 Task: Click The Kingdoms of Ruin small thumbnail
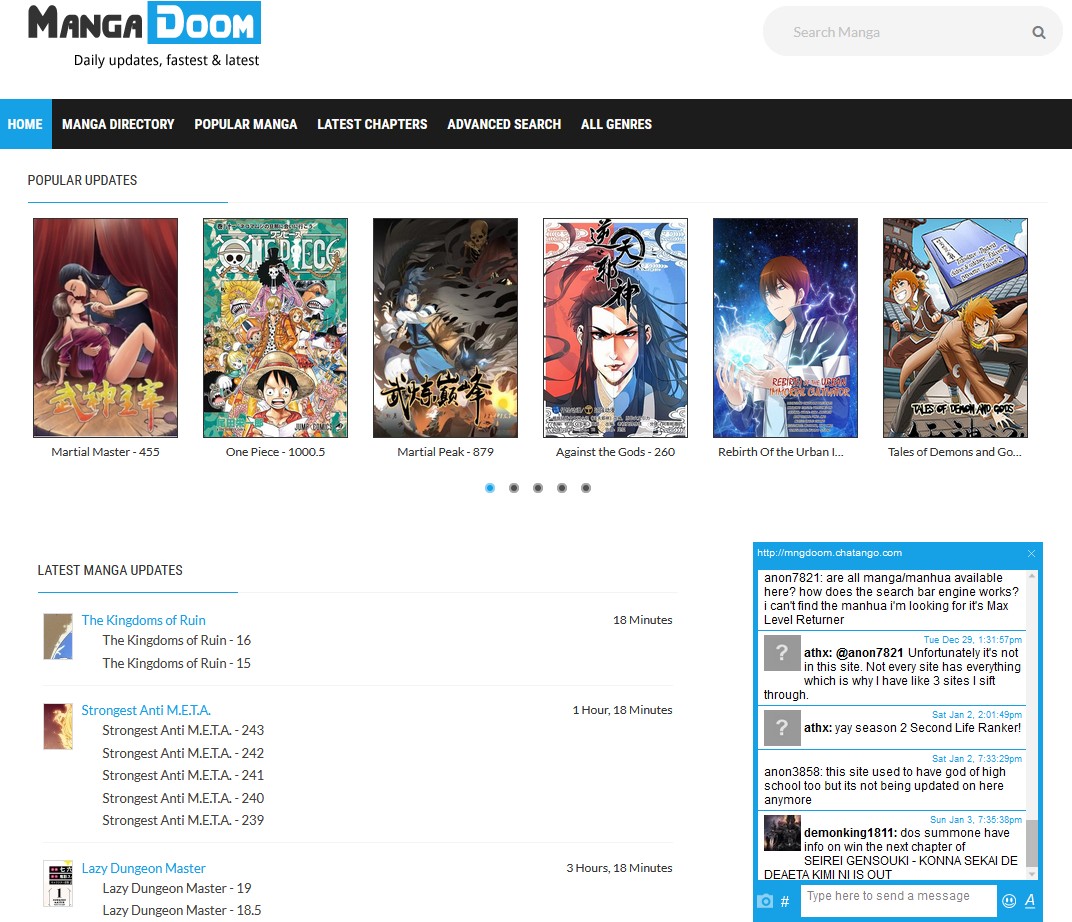[58, 636]
